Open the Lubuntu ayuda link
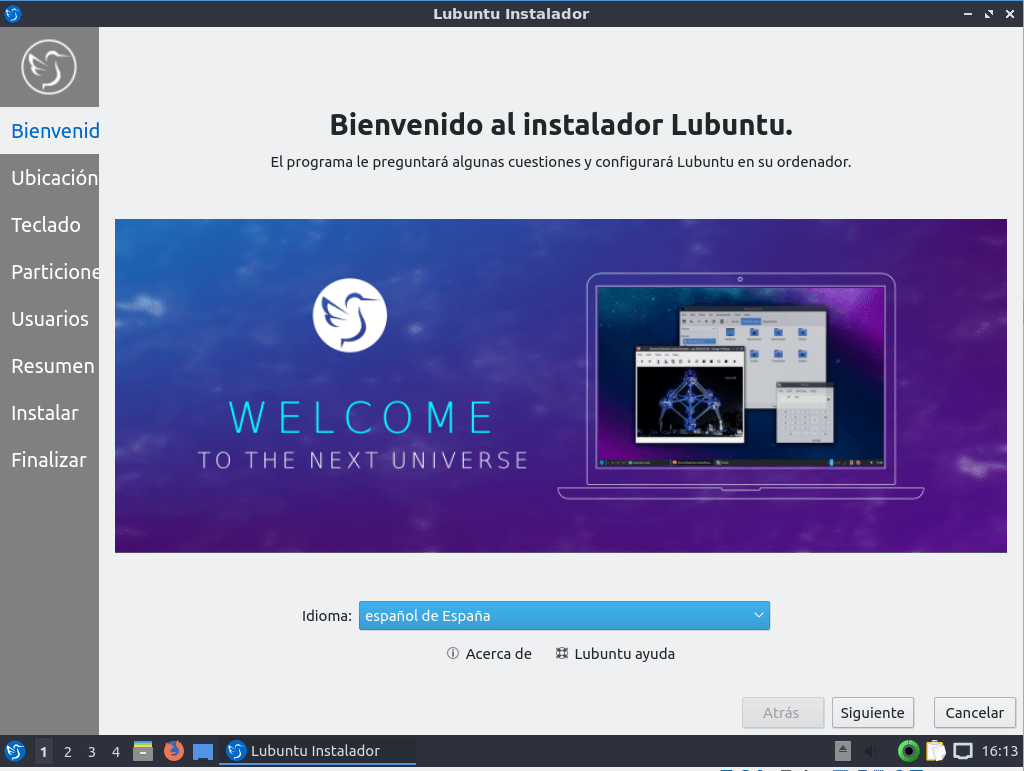 [625, 653]
